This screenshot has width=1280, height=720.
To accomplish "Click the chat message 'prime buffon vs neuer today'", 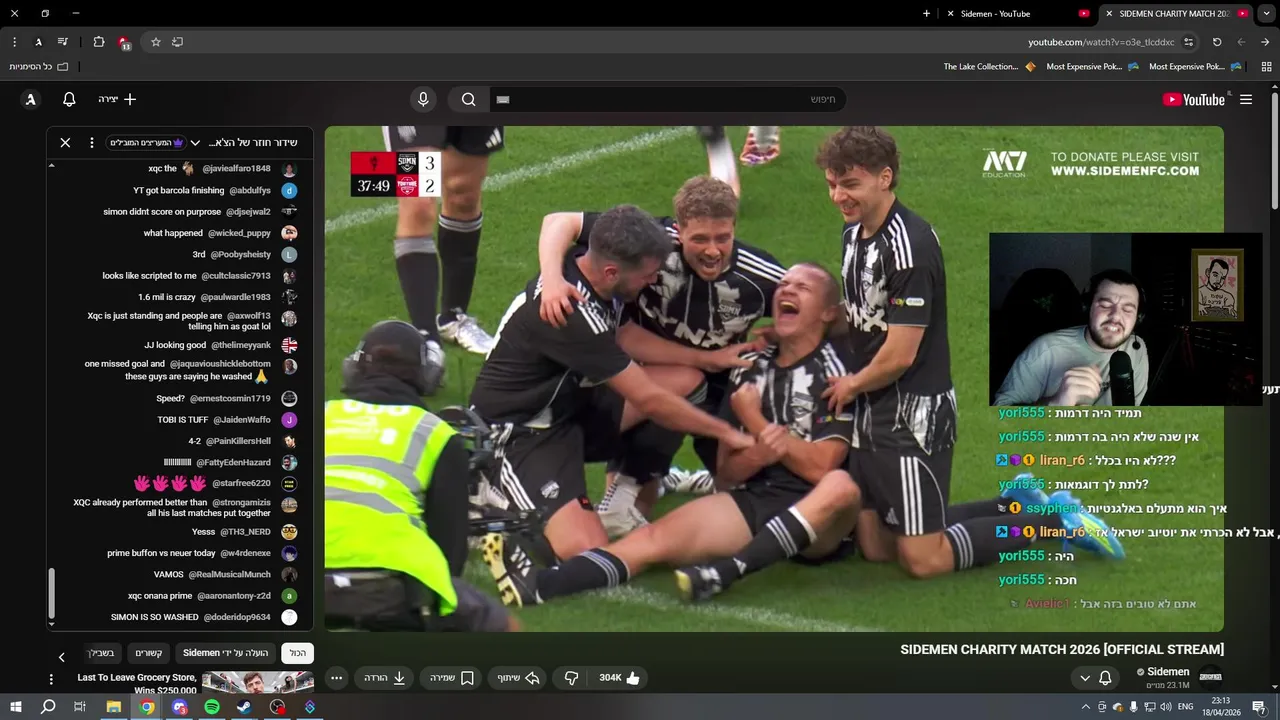I will [x=161, y=553].
